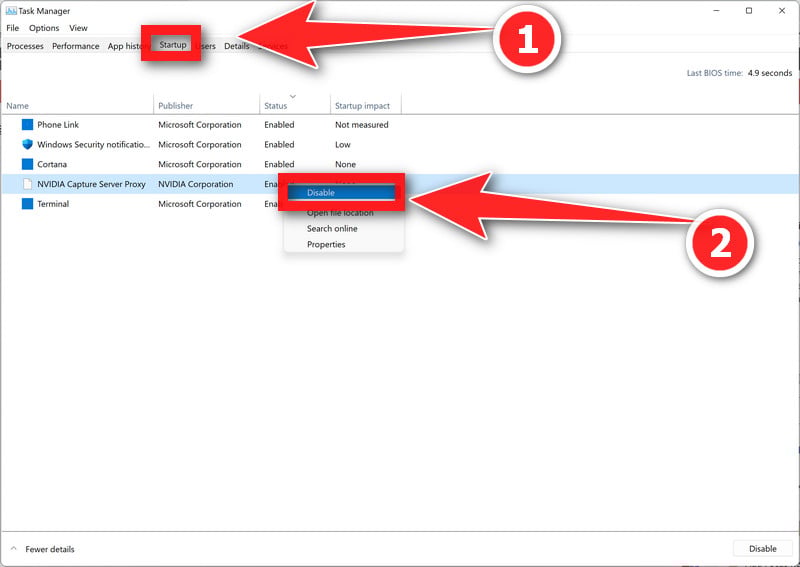Minimize the Task Manager window
Viewport: 800px width, 567px height.
tap(716, 11)
